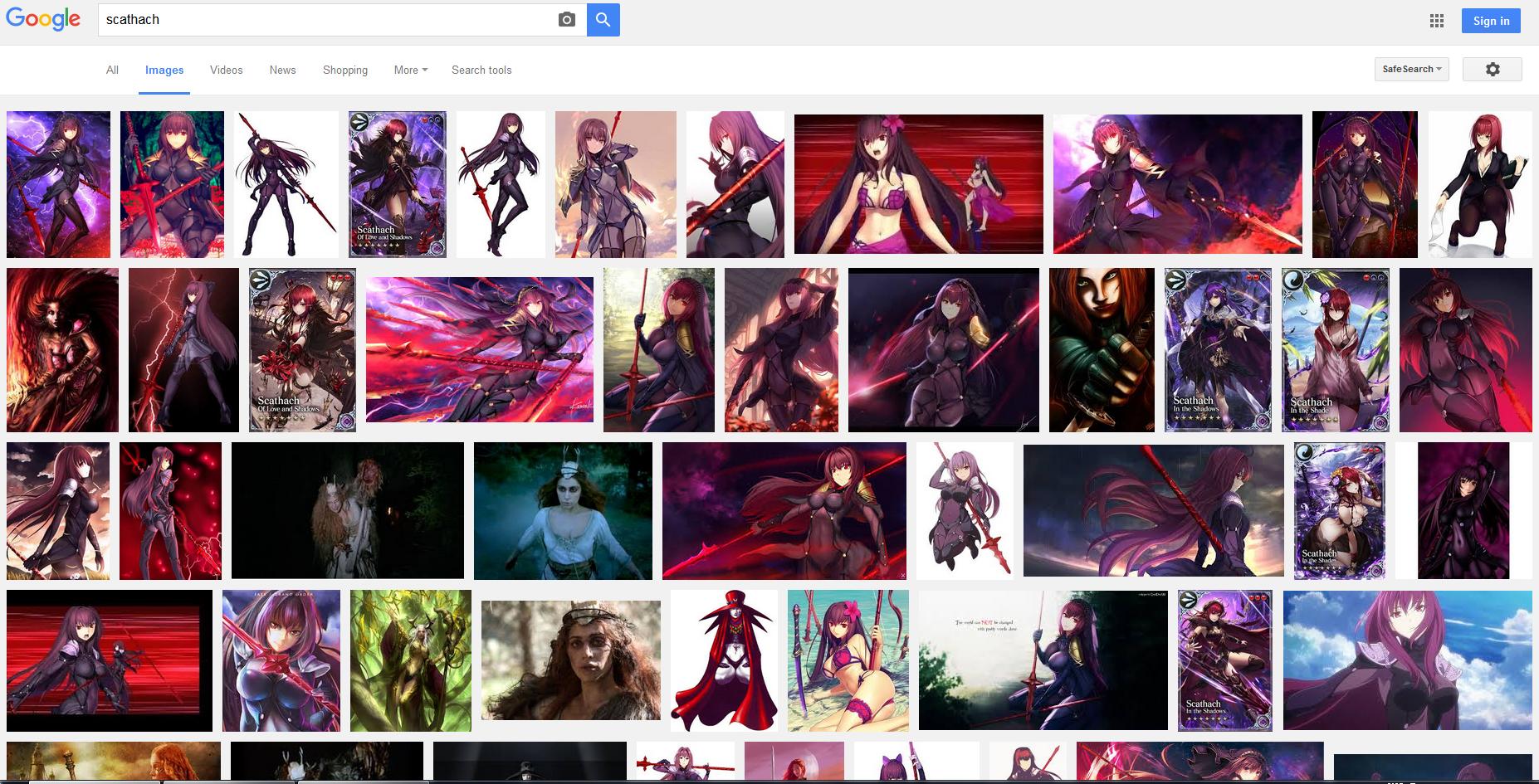1539x784 pixels.
Task: Open the purple lightning thumbnail in first row
Action: [58, 184]
